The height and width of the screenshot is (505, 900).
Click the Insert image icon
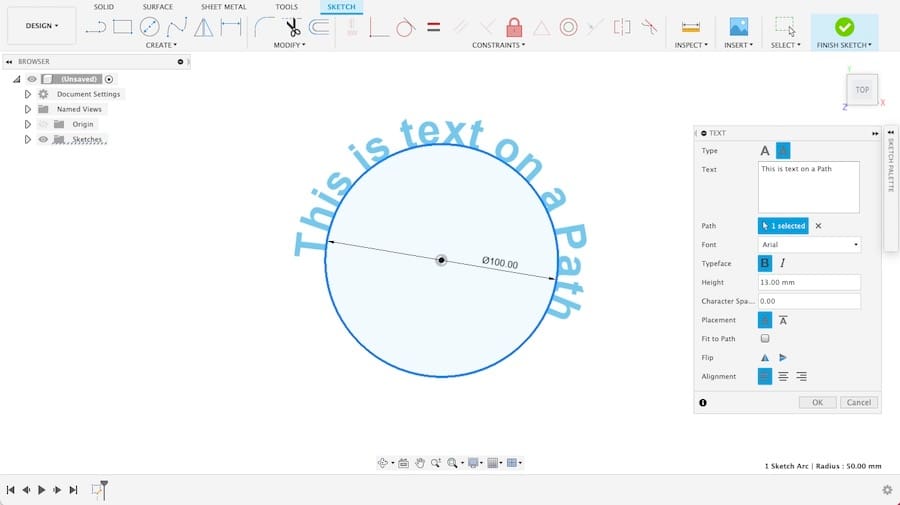738,27
